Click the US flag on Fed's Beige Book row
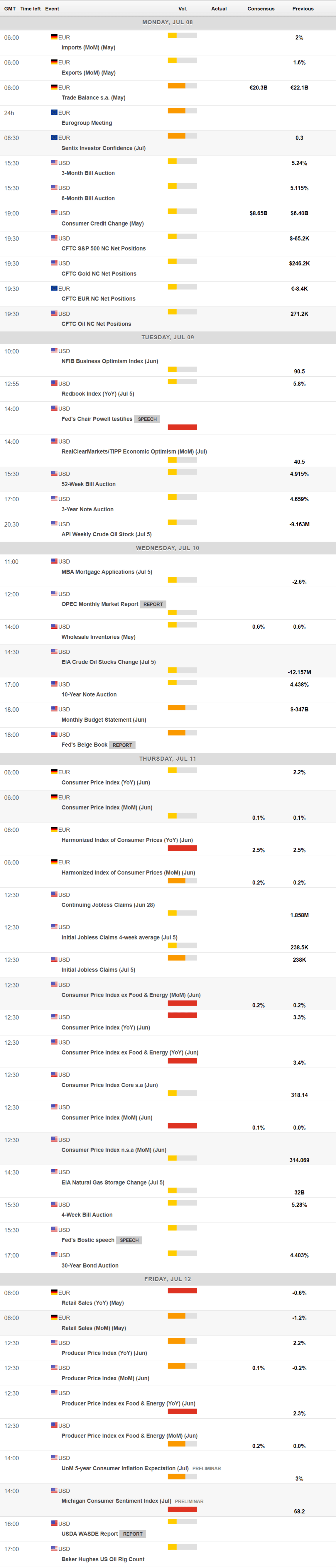Screen dimensions: 336x1568 click(54, 734)
